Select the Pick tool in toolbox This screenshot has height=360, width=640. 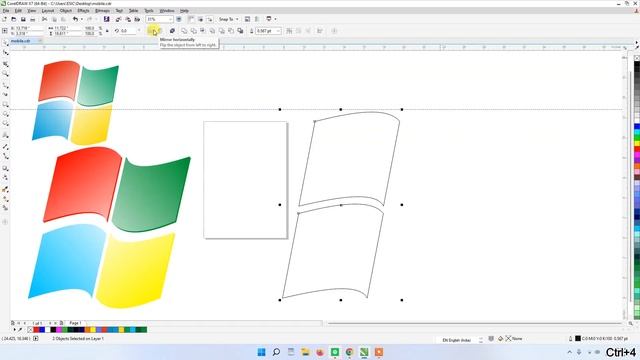[x=5, y=42]
